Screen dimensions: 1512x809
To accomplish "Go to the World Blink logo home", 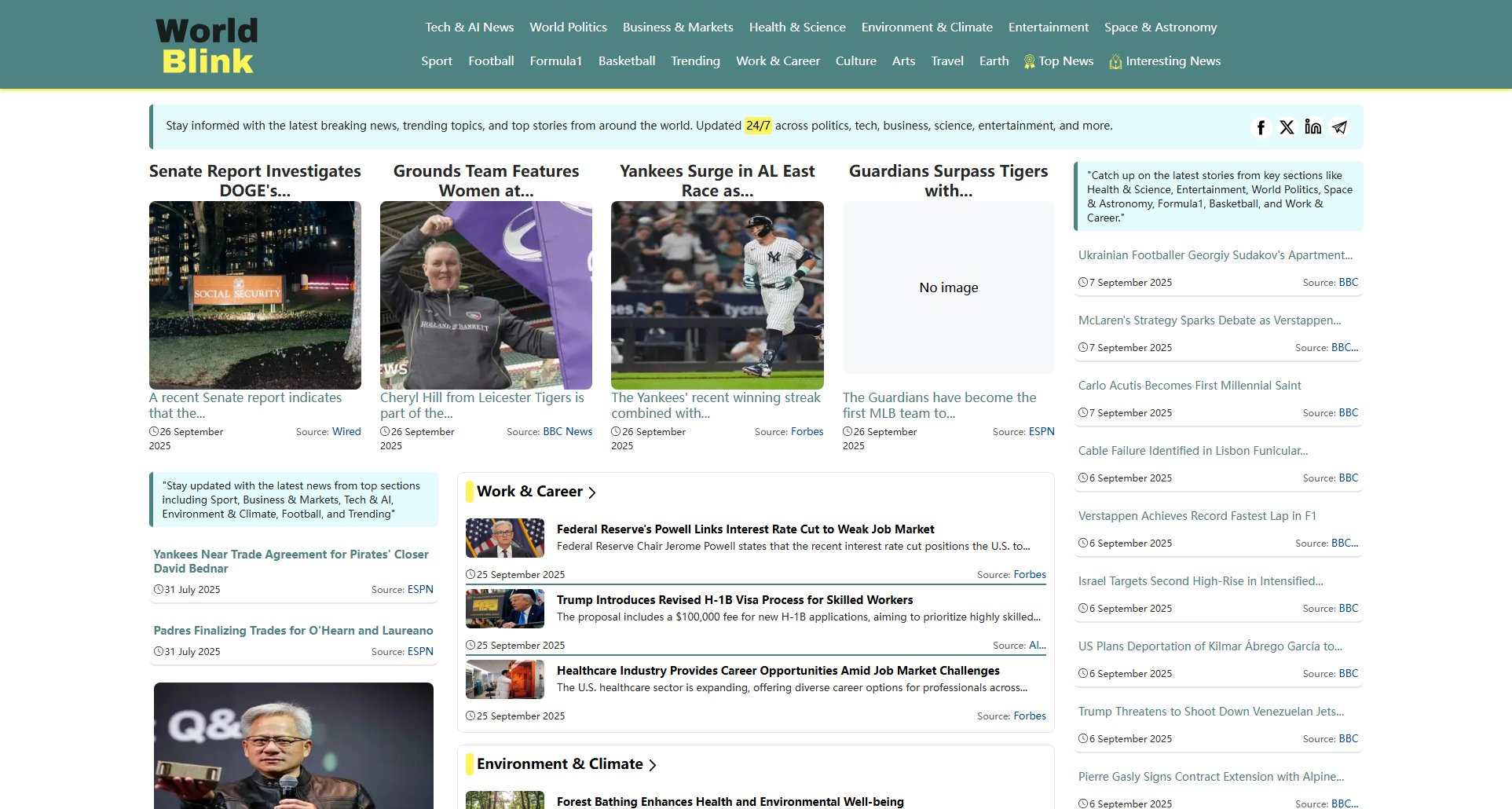I will pyautogui.click(x=207, y=46).
